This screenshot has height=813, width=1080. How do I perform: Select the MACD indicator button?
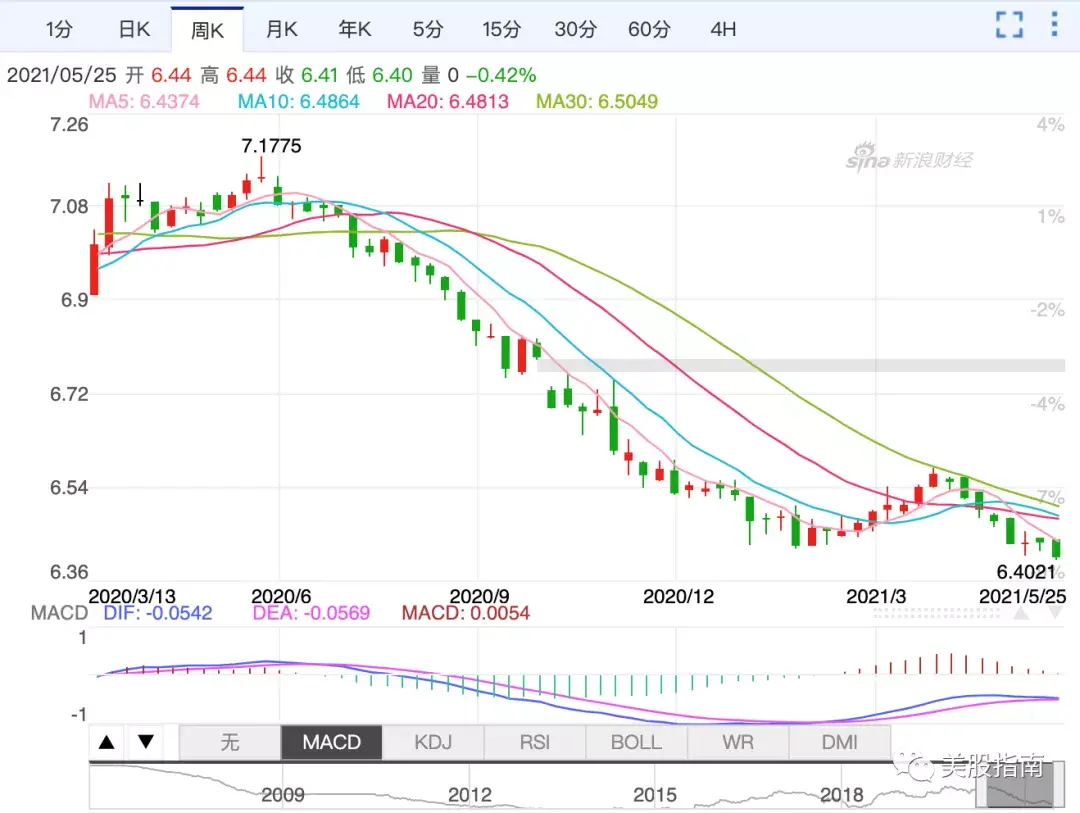[331, 742]
